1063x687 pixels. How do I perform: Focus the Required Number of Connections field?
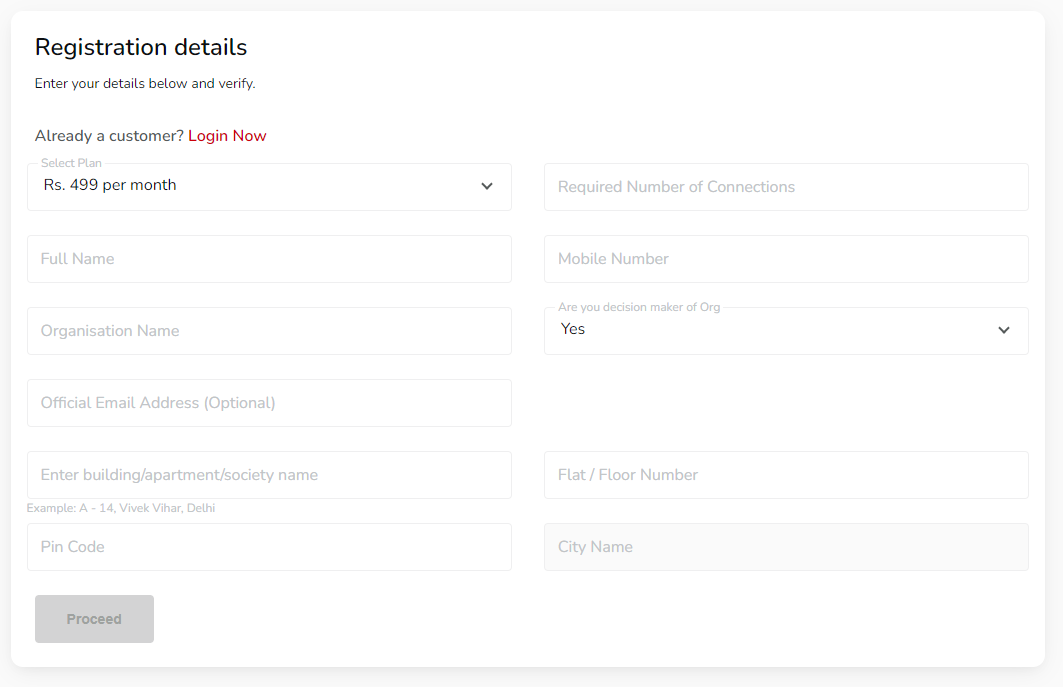tap(785, 187)
